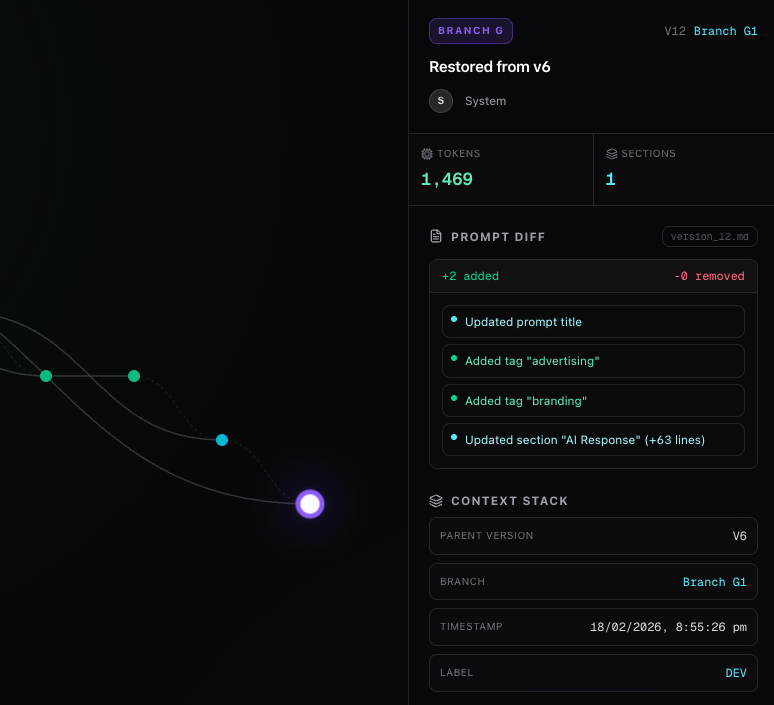Click the sections count value 1
Image resolution: width=774 pixels, height=705 pixels.
611,179
